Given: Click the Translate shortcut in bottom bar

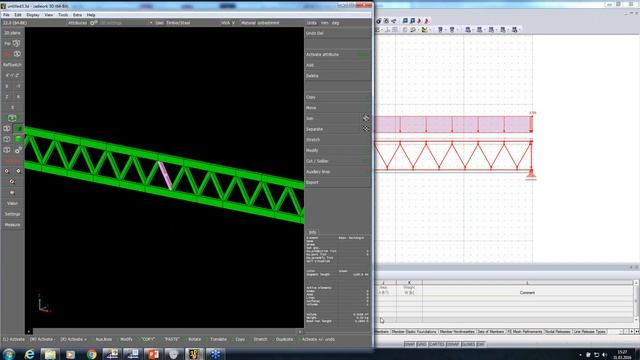Looking at the screenshot, I should click(x=218, y=339).
